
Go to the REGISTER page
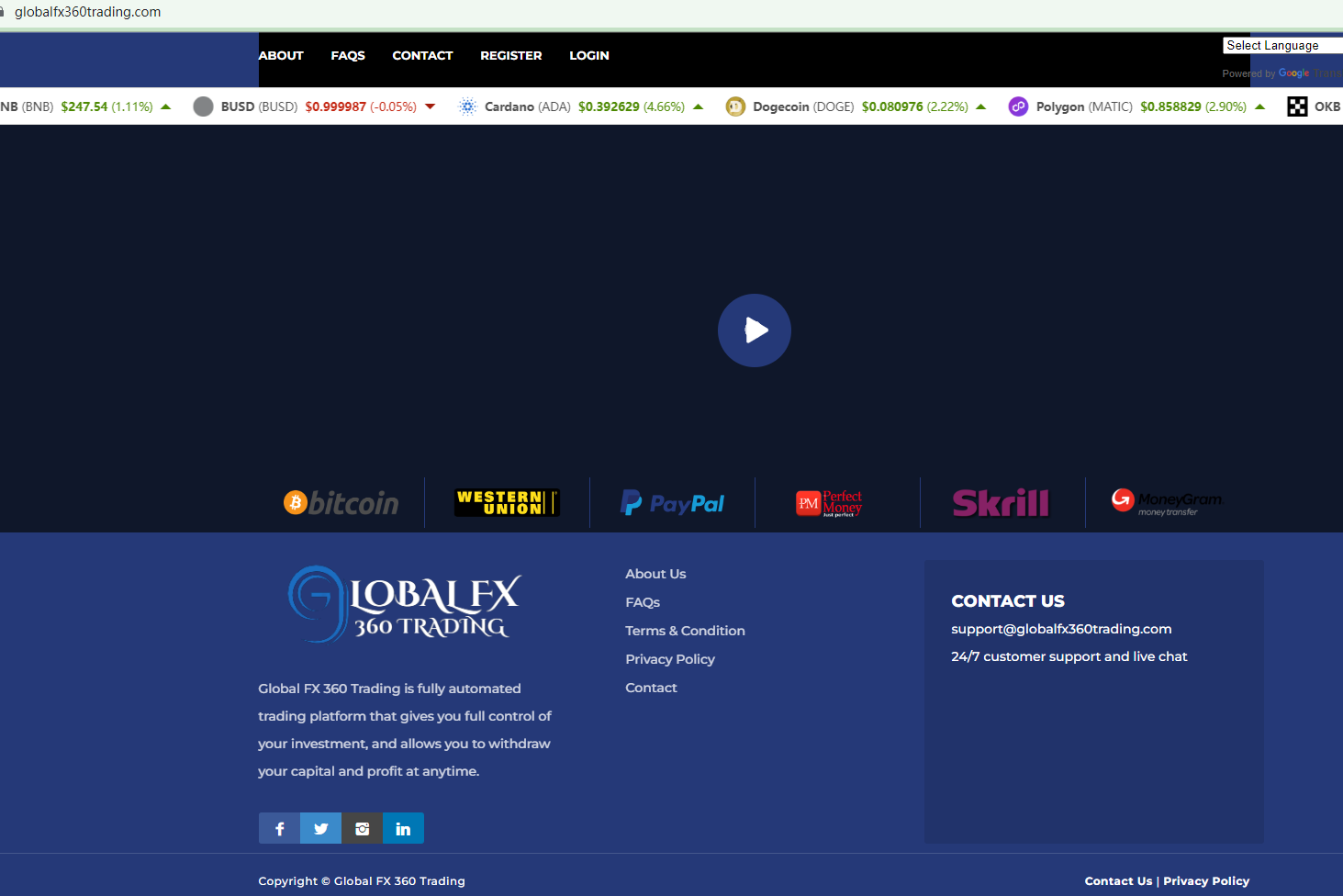[510, 55]
